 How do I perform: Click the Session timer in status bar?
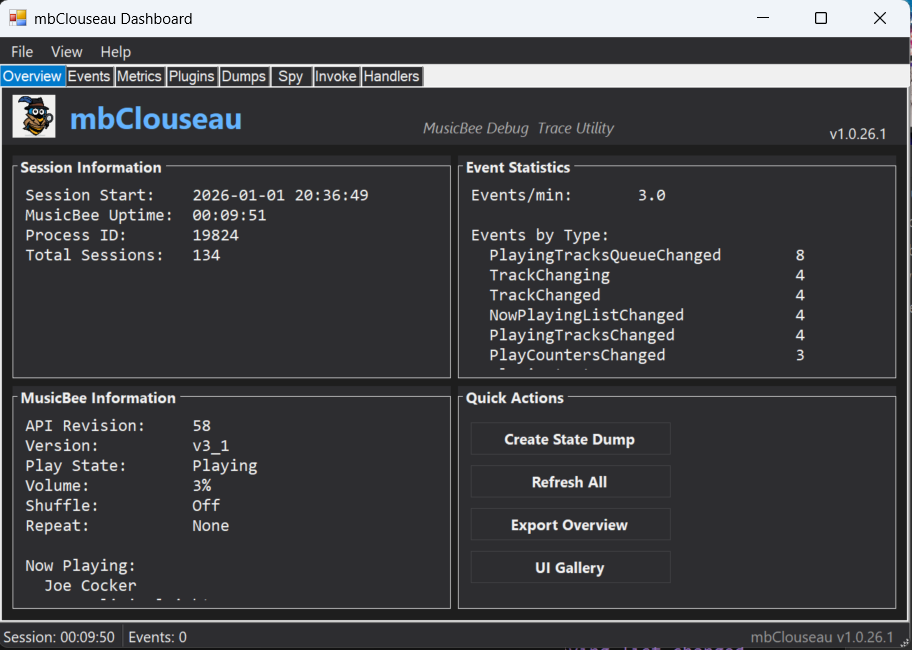pos(59,637)
